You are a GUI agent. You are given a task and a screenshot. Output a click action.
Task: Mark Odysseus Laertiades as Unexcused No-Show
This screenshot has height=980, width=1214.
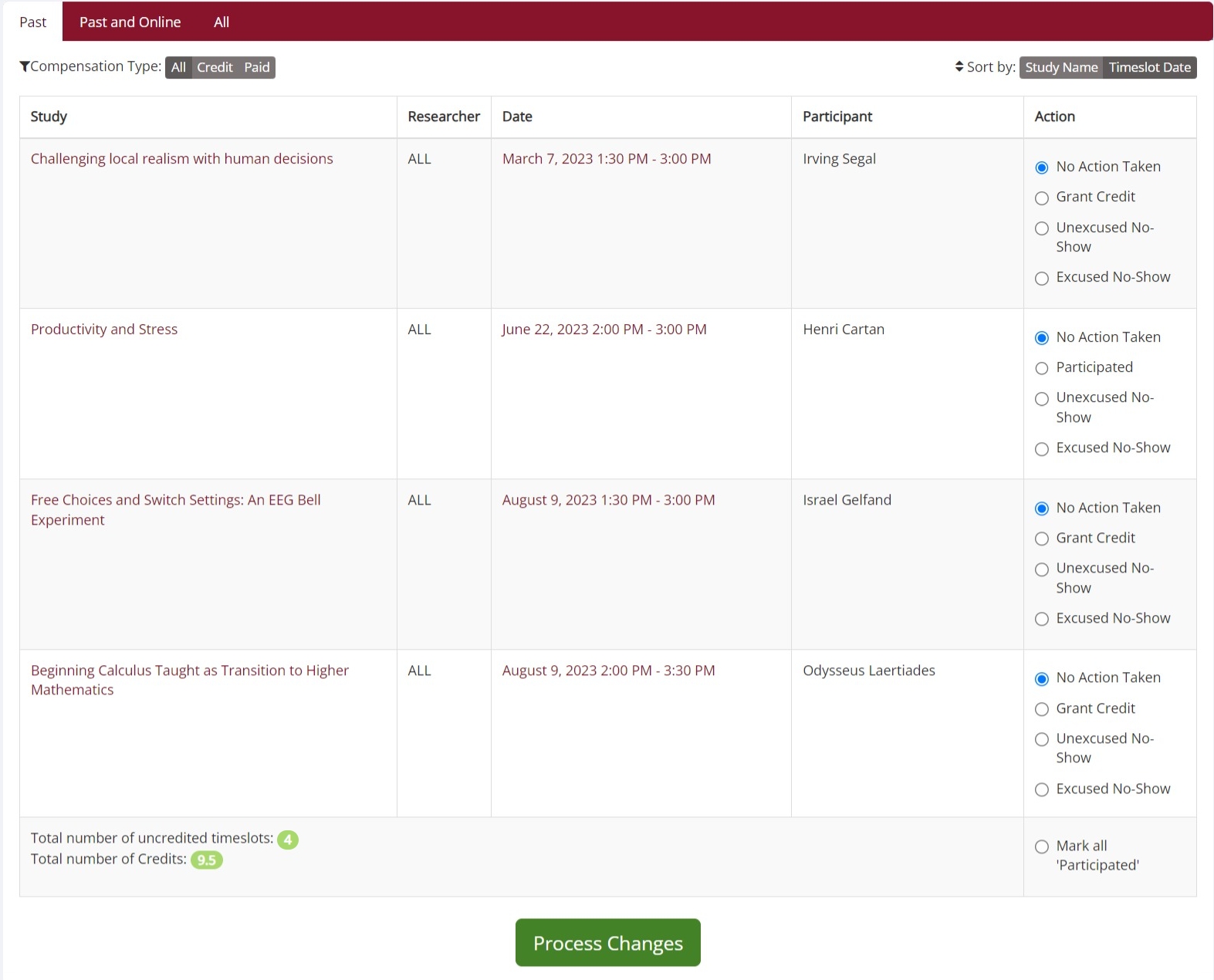pyautogui.click(x=1042, y=739)
